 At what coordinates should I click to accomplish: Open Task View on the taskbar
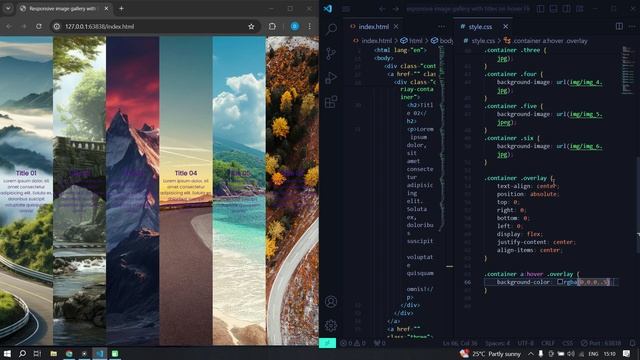coord(37,353)
